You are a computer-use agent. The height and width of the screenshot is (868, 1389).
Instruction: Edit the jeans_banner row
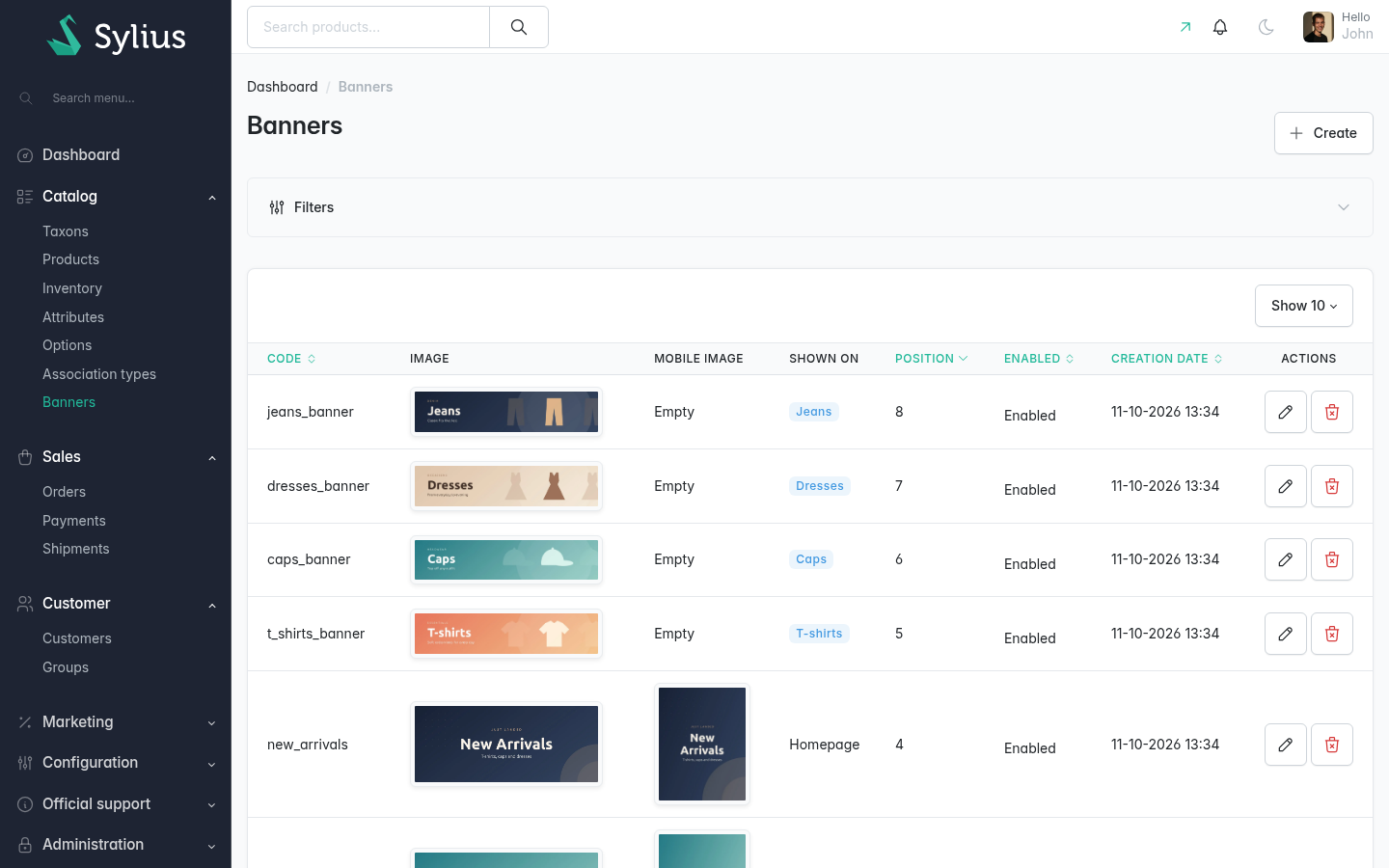click(1286, 412)
